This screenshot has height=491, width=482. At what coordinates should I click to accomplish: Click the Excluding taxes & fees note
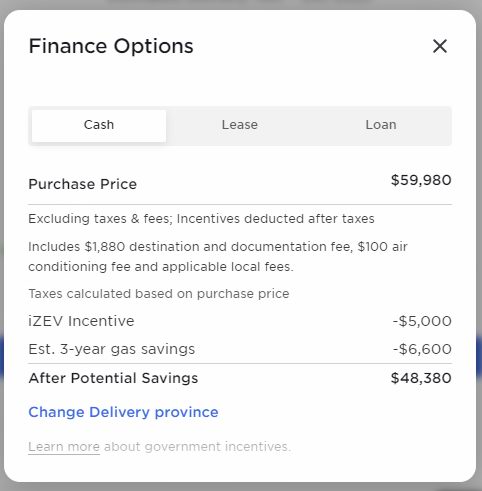pyautogui.click(x=201, y=219)
